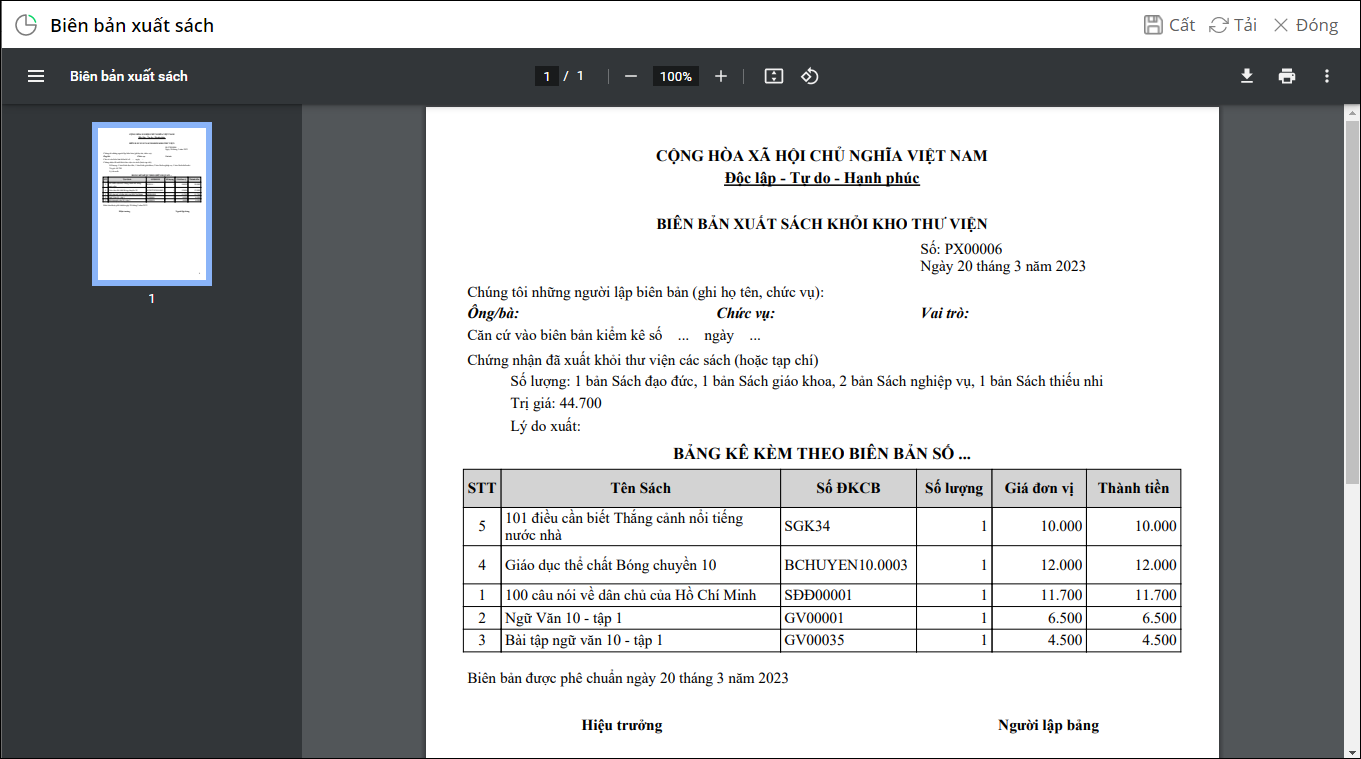This screenshot has width=1361, height=759.
Task: Close the dialog with Đóng
Action: coord(1305,25)
